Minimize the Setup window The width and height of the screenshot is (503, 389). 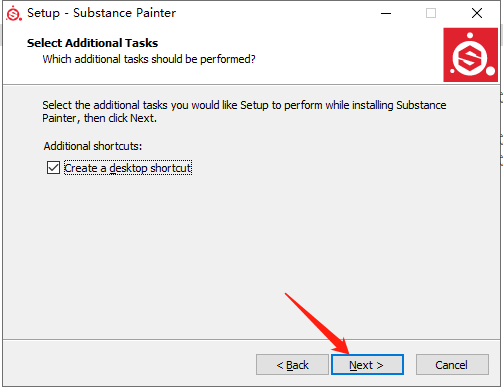click(x=386, y=13)
